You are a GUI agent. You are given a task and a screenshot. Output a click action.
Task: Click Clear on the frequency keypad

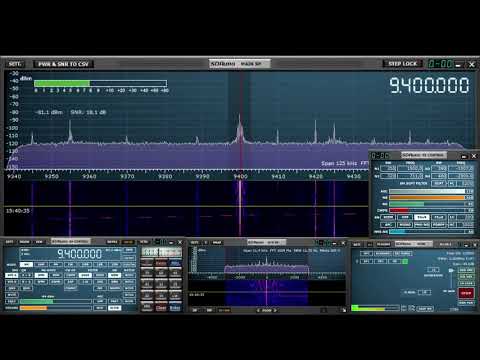tap(161, 308)
